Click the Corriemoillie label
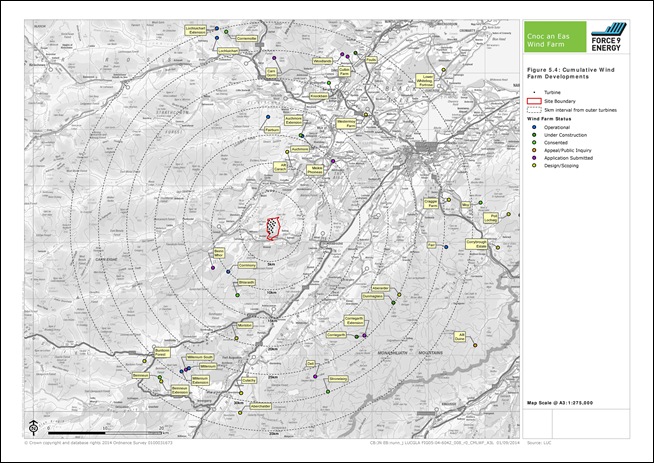 click(246, 38)
